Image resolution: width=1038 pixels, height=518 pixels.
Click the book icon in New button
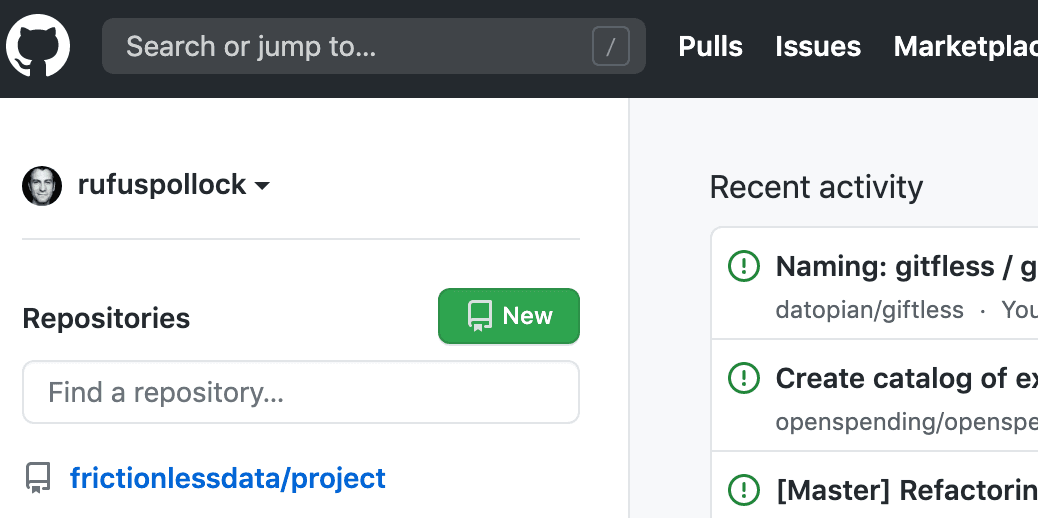point(480,316)
